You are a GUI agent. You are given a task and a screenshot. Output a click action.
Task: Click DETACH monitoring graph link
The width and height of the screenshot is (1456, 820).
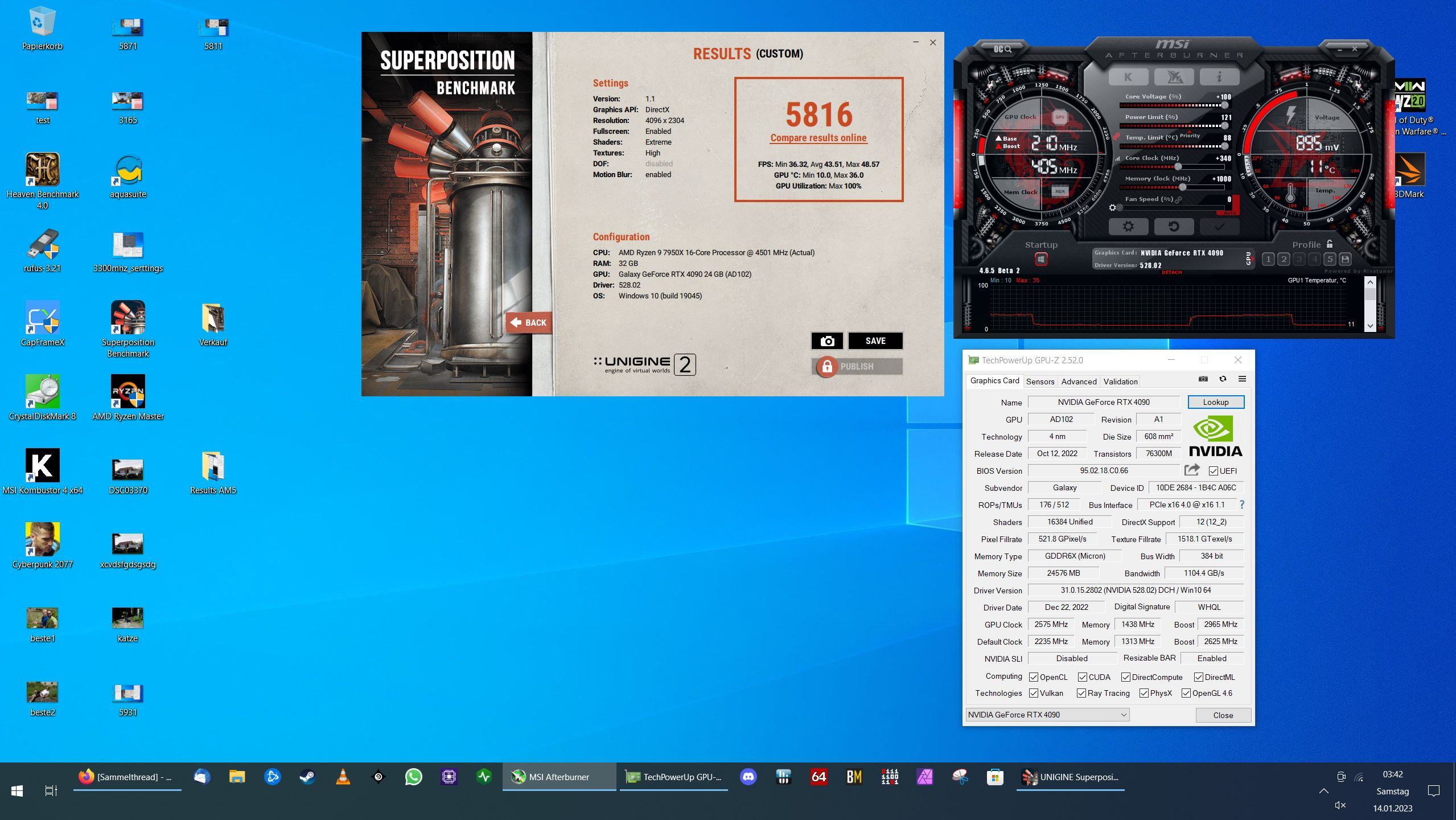tap(1171, 272)
